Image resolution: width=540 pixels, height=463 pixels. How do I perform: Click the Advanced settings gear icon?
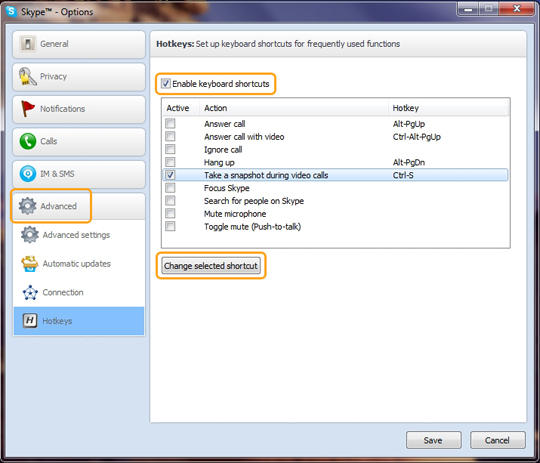coord(30,235)
